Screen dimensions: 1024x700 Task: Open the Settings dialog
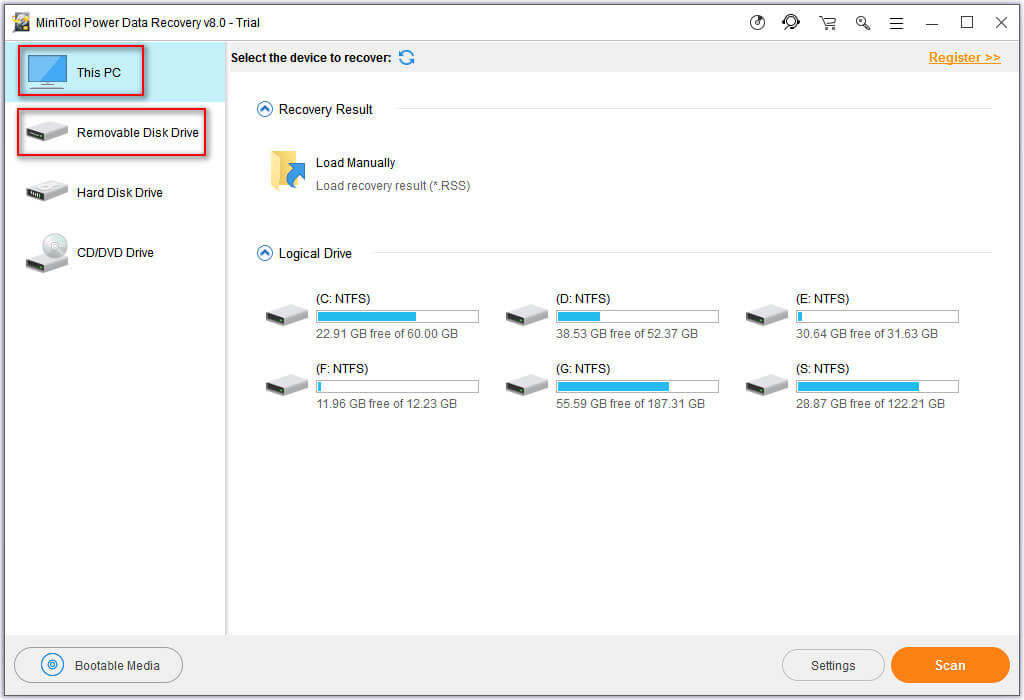[833, 665]
